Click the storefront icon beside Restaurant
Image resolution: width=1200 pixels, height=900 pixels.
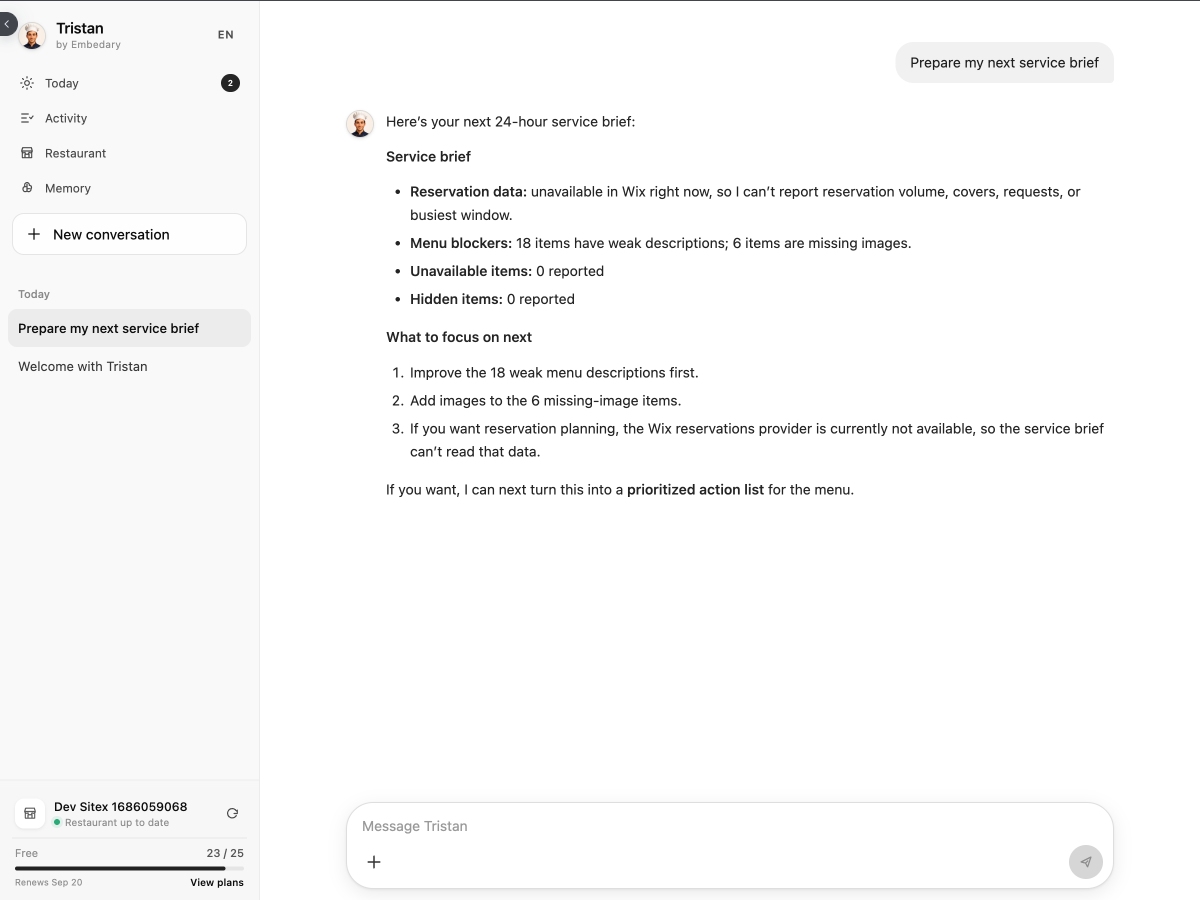coord(27,153)
